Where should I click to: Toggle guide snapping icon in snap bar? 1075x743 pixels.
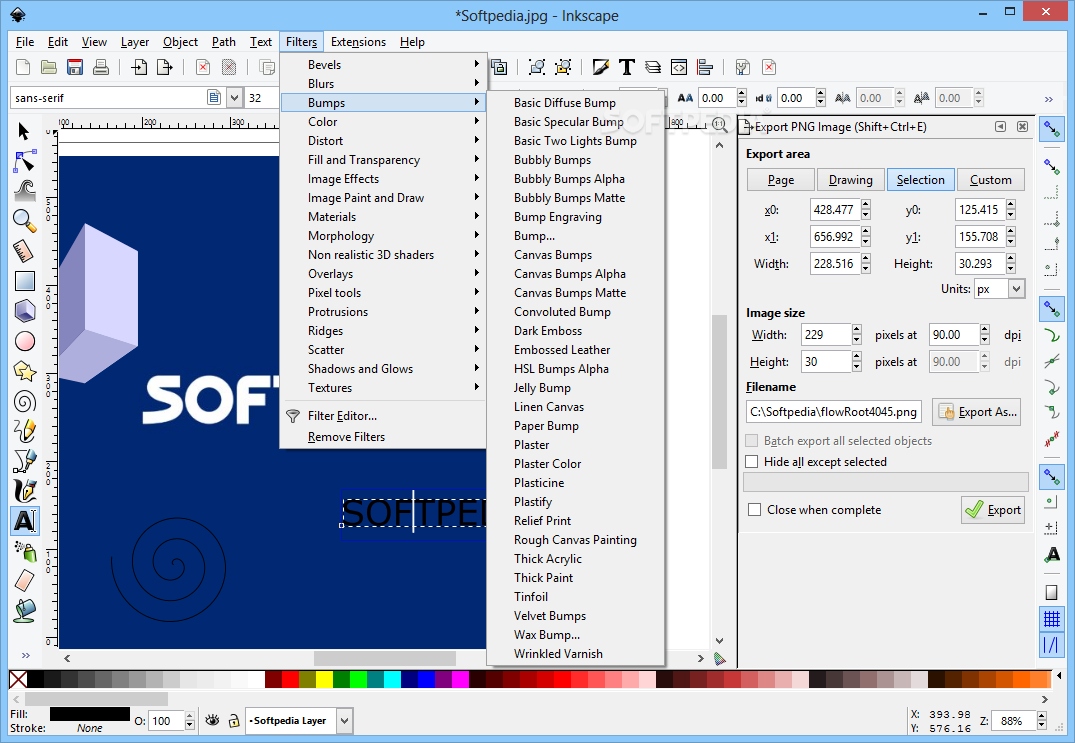click(1052, 644)
